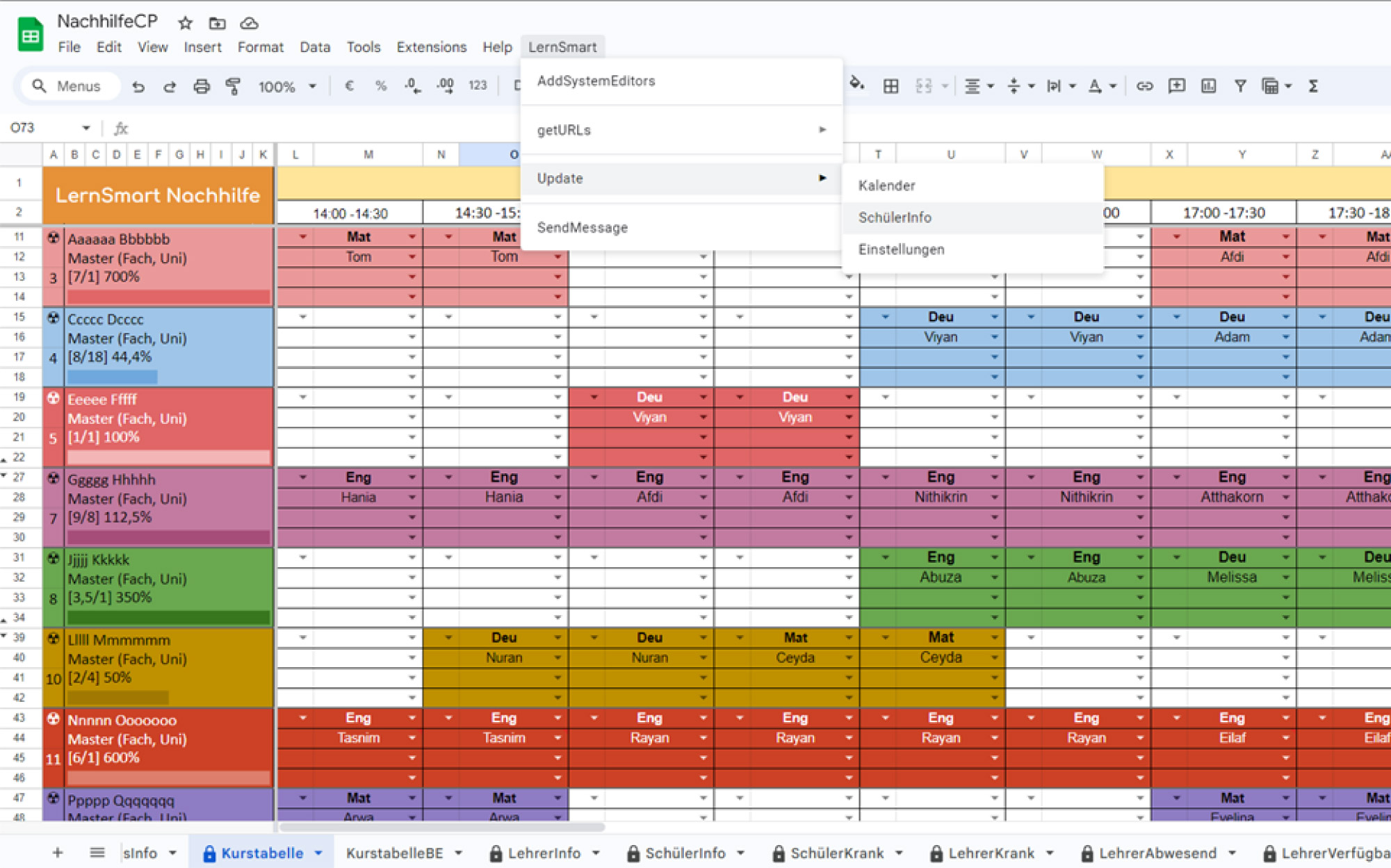Click the print icon
Screen dimensions: 1391x868
pos(202,86)
